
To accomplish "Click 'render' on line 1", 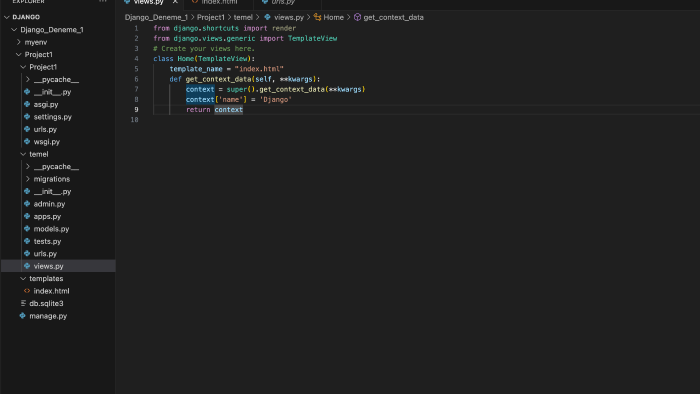I will (x=284, y=28).
